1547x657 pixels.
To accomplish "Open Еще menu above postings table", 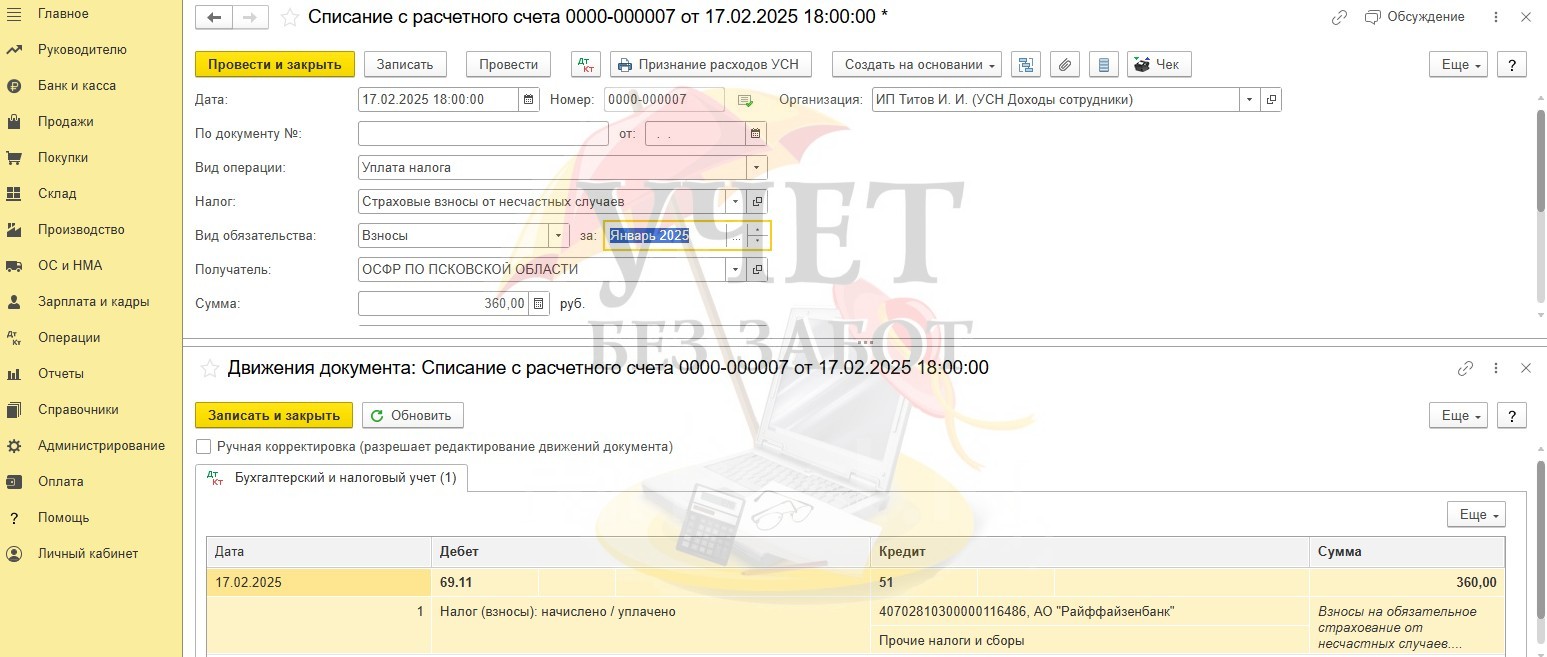I will click(x=1476, y=515).
